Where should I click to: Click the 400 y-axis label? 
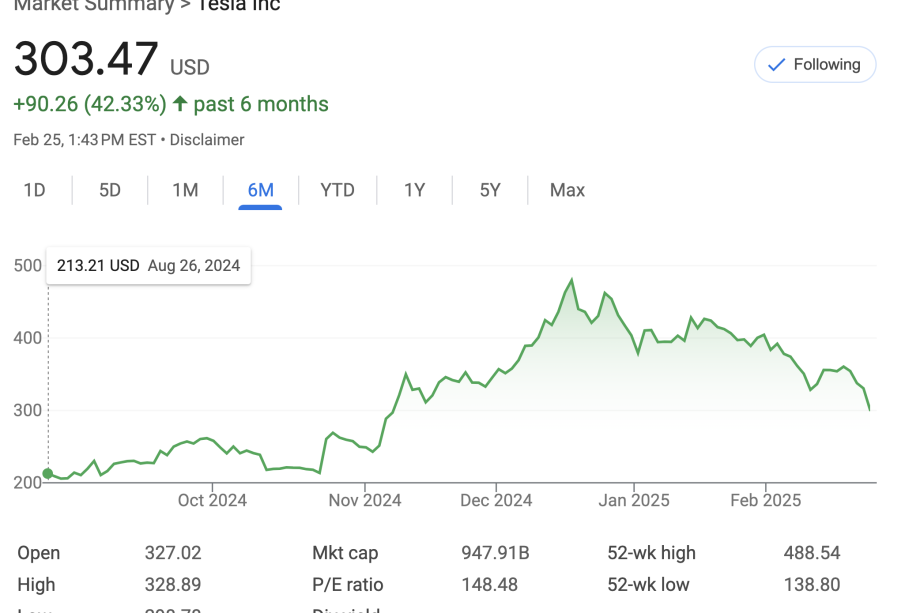pos(28,338)
